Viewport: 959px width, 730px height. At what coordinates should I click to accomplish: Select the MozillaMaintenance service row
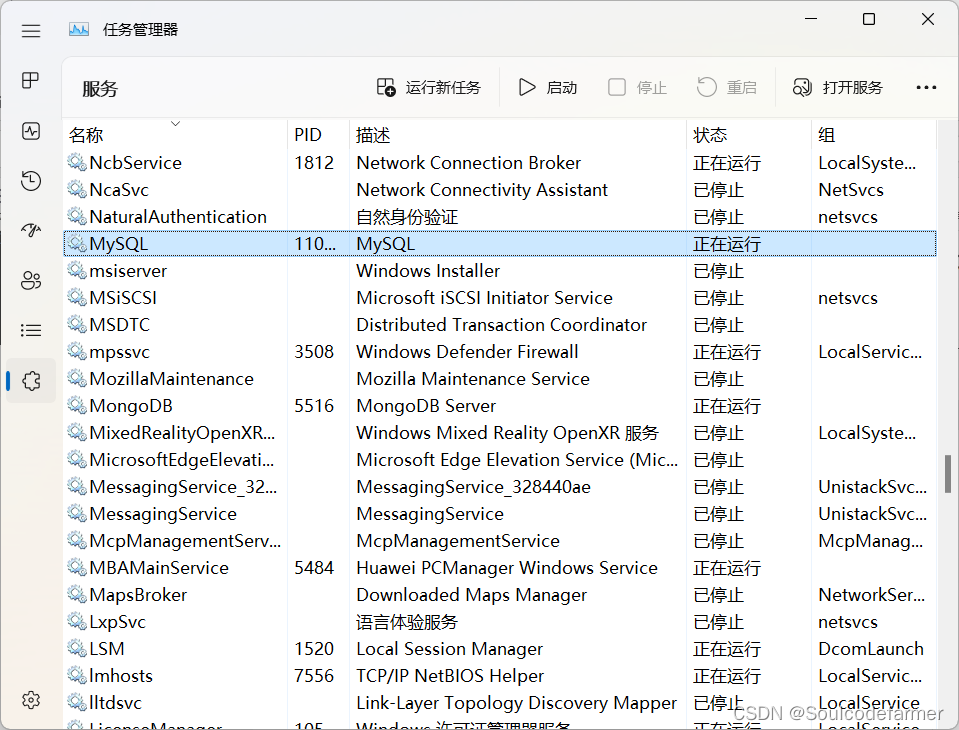(x=500, y=378)
